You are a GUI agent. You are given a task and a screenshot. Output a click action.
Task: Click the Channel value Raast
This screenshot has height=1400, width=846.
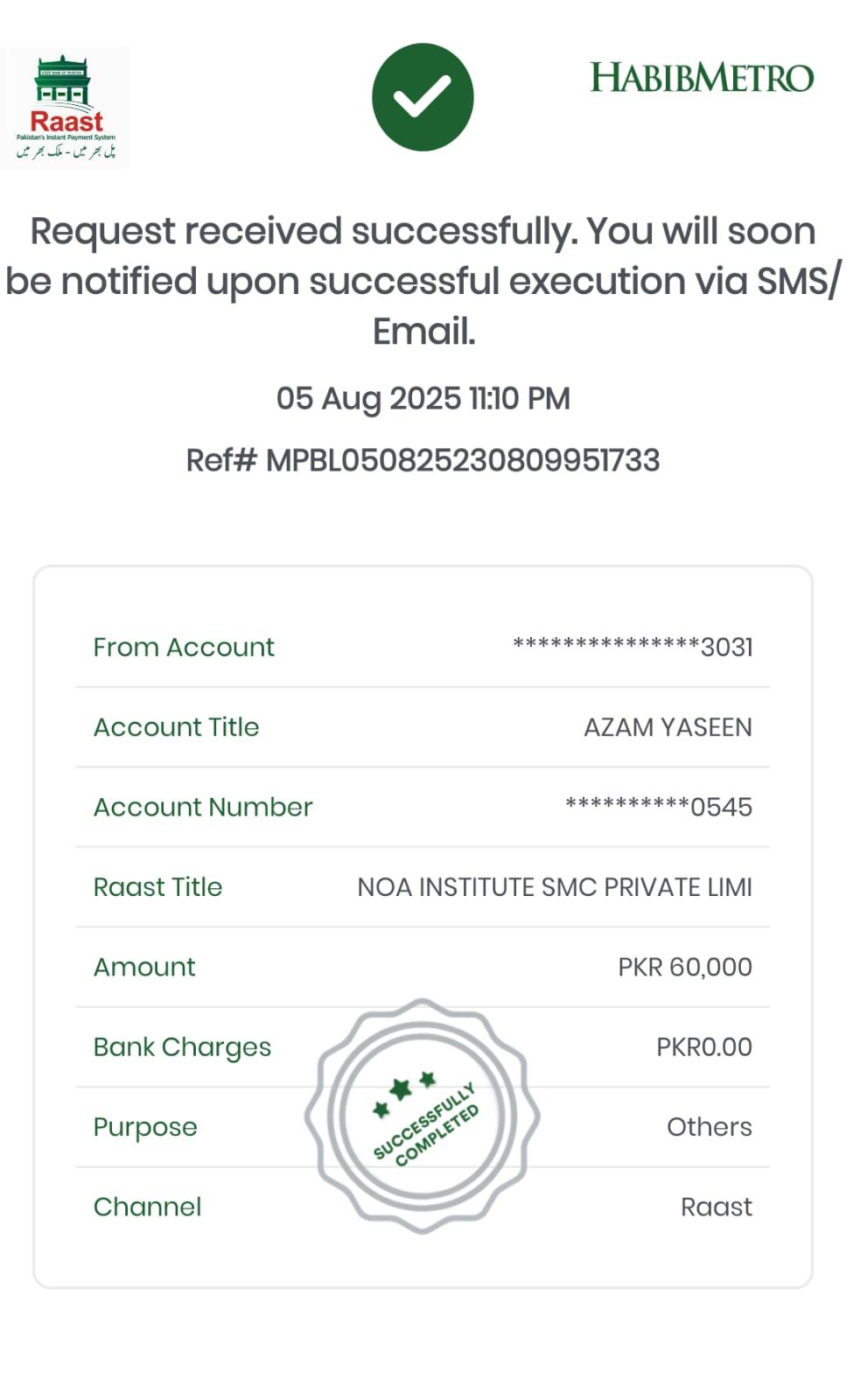coord(716,1207)
